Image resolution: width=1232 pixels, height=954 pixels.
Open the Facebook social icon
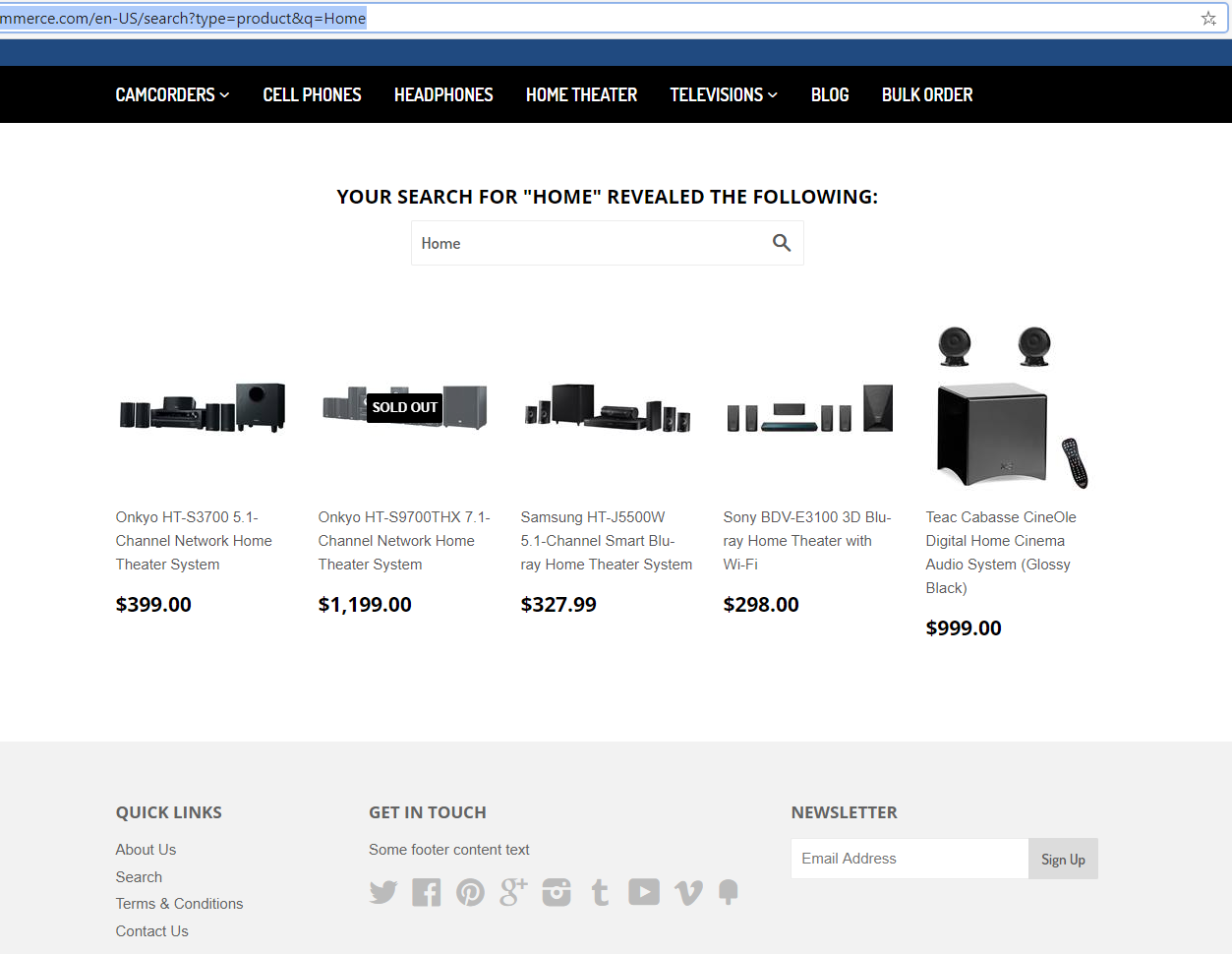pos(427,892)
